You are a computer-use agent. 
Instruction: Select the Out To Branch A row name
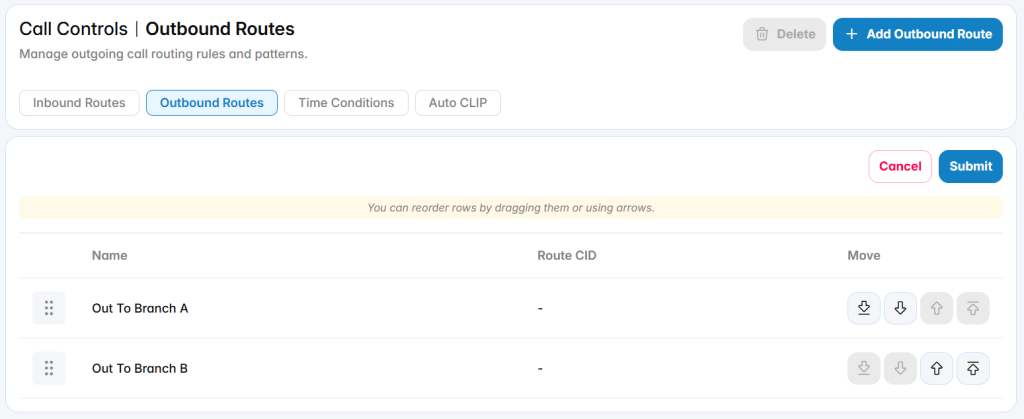tap(140, 309)
